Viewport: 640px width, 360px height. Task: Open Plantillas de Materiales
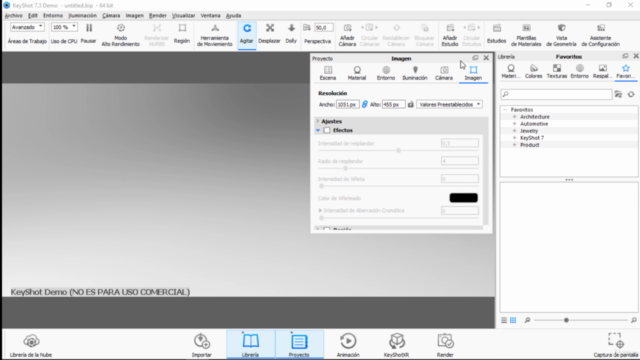point(526,34)
